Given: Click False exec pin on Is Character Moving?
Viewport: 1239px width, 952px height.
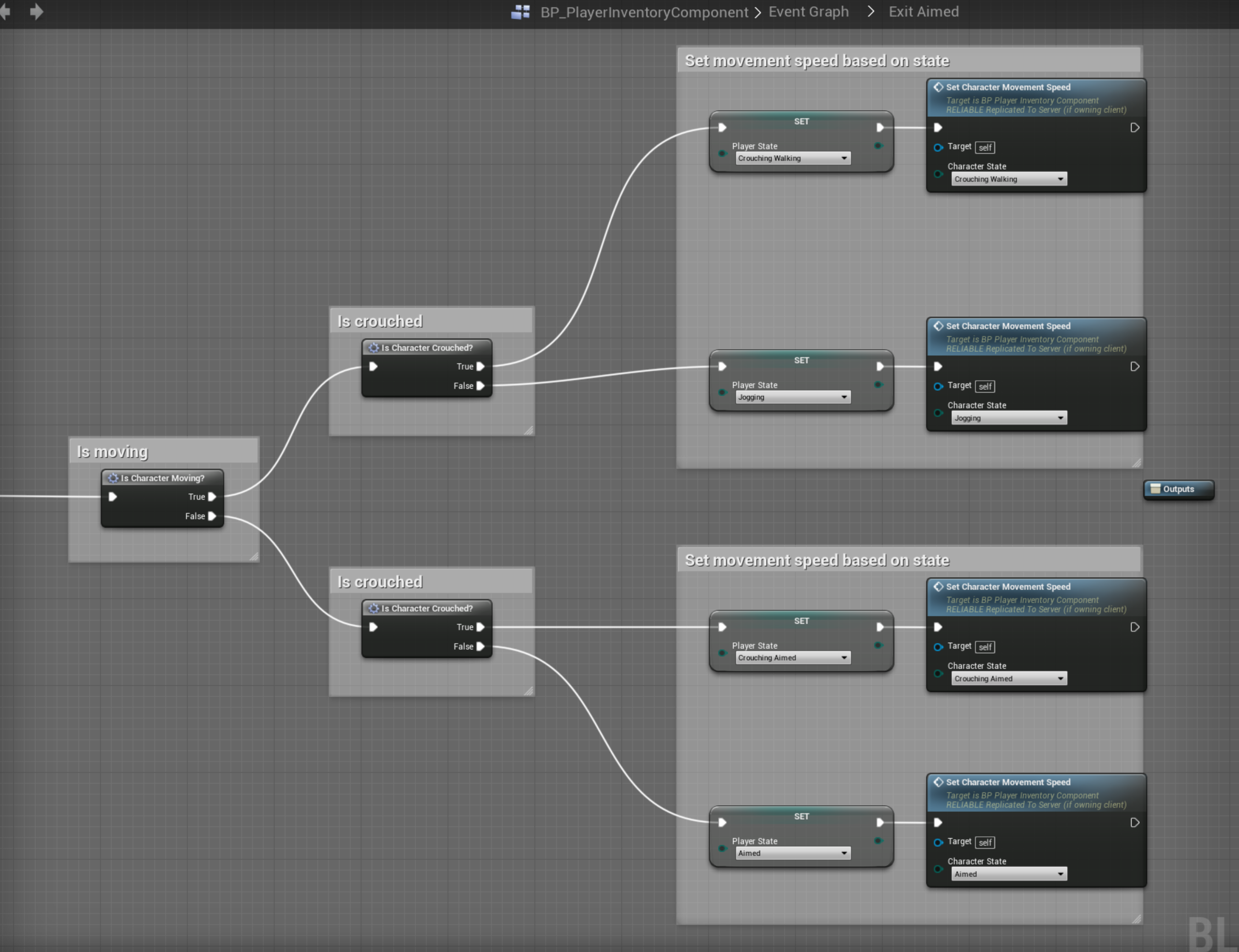Looking at the screenshot, I should pos(212,516).
